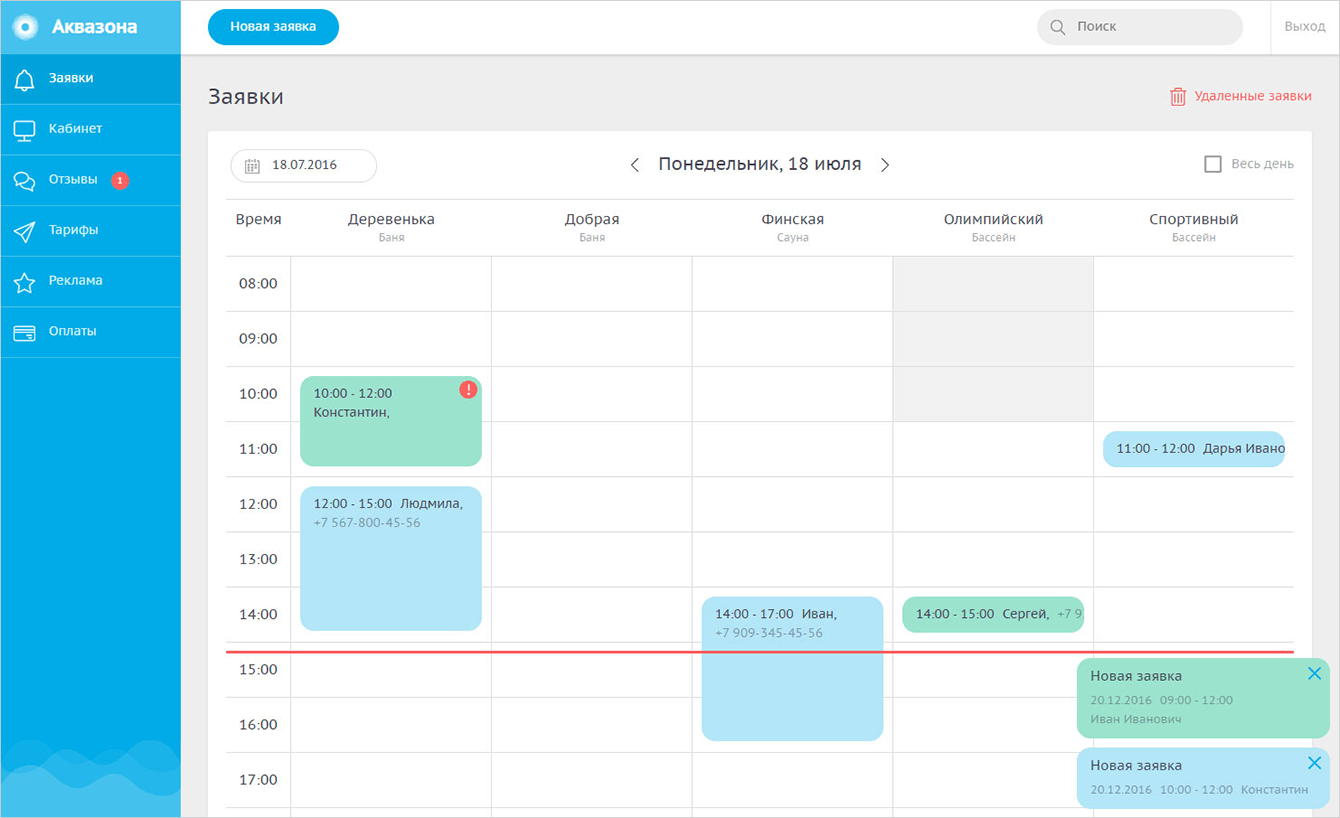Click the trash icon for deleted requests
The height and width of the screenshot is (818, 1340).
(1178, 97)
